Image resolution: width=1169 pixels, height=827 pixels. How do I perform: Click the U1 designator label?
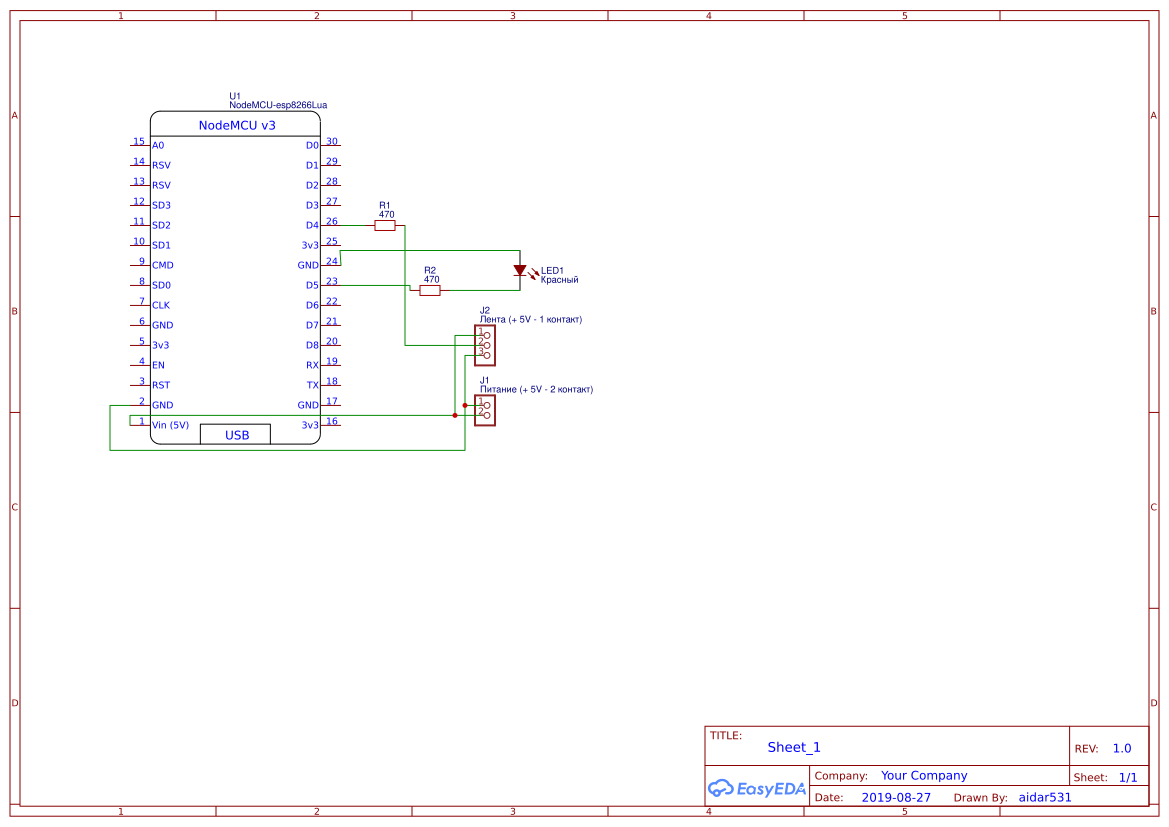[235, 96]
